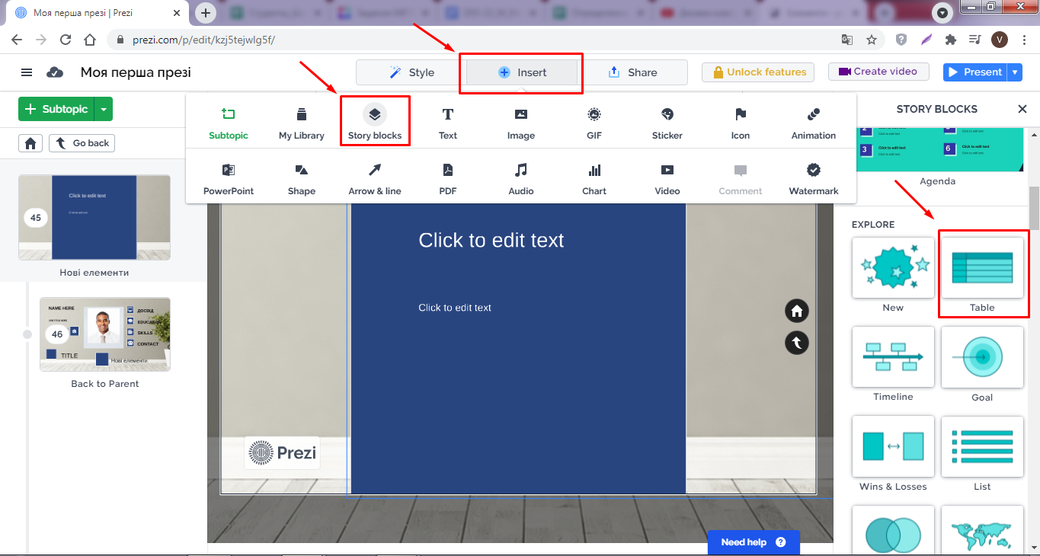This screenshot has height=556, width=1040.
Task: Add a new Subtopic with green button
Action: pos(56,109)
